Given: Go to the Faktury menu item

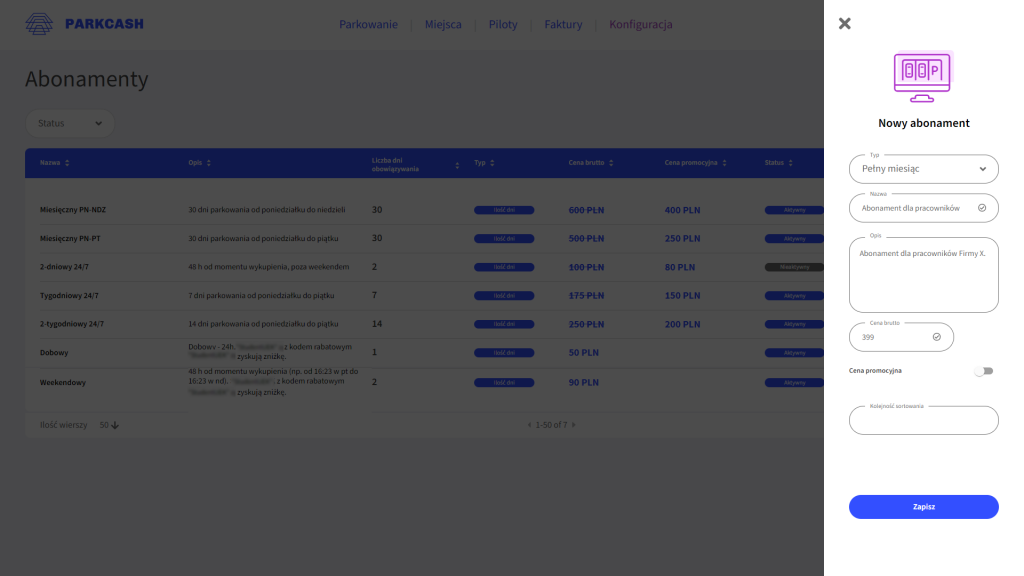Looking at the screenshot, I should tap(563, 25).
